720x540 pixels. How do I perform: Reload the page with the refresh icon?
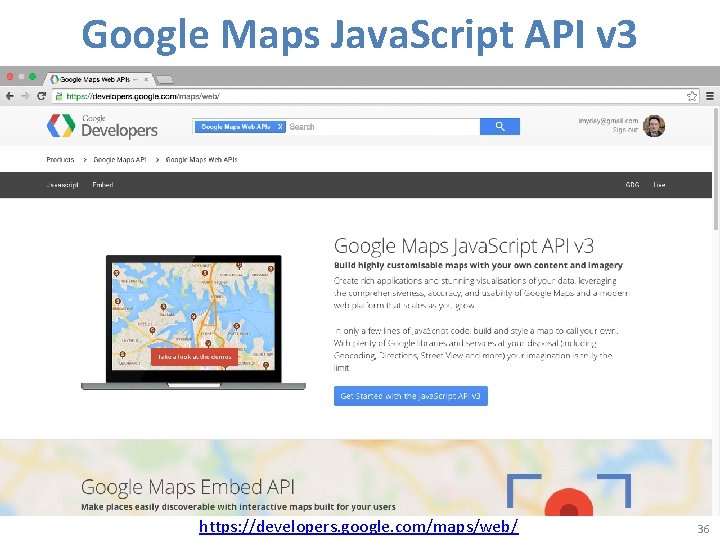[41, 96]
